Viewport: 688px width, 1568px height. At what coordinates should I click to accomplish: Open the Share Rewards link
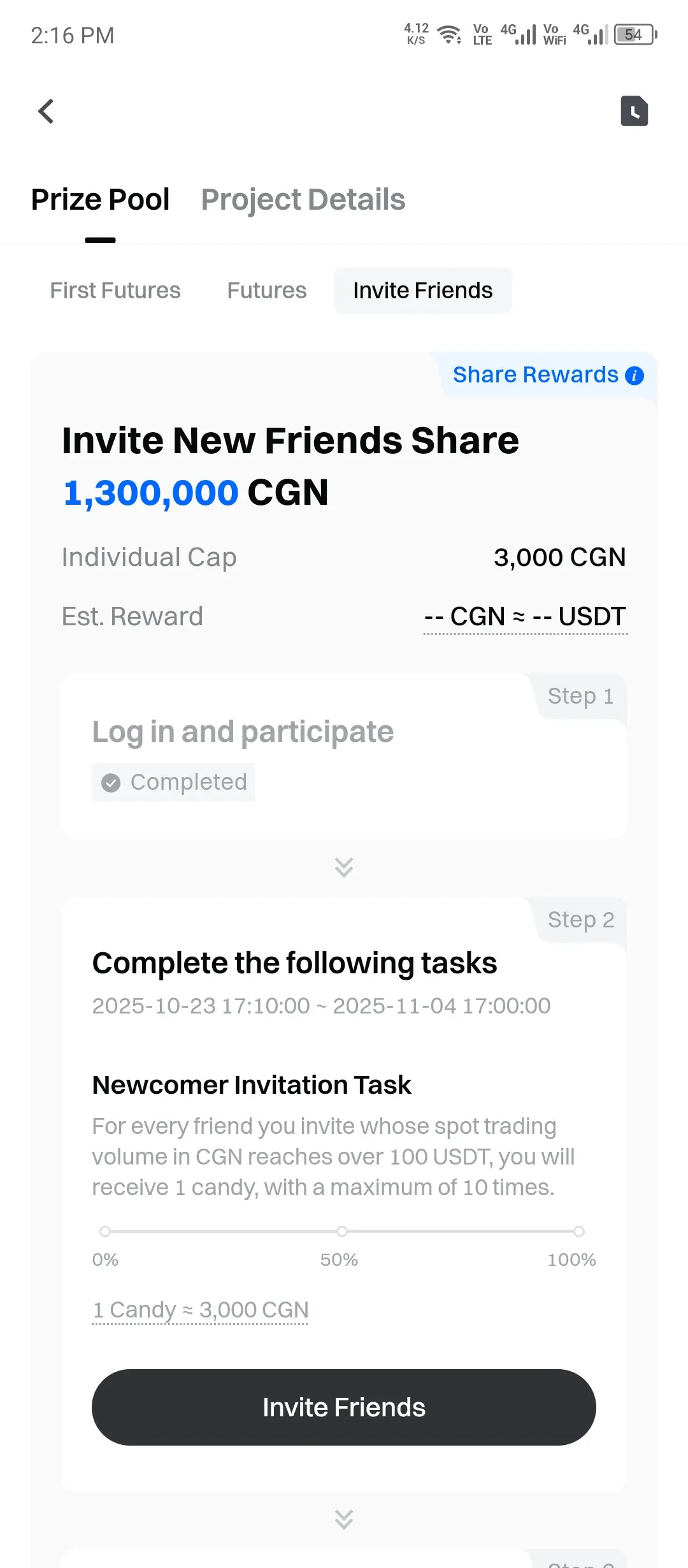click(x=535, y=375)
